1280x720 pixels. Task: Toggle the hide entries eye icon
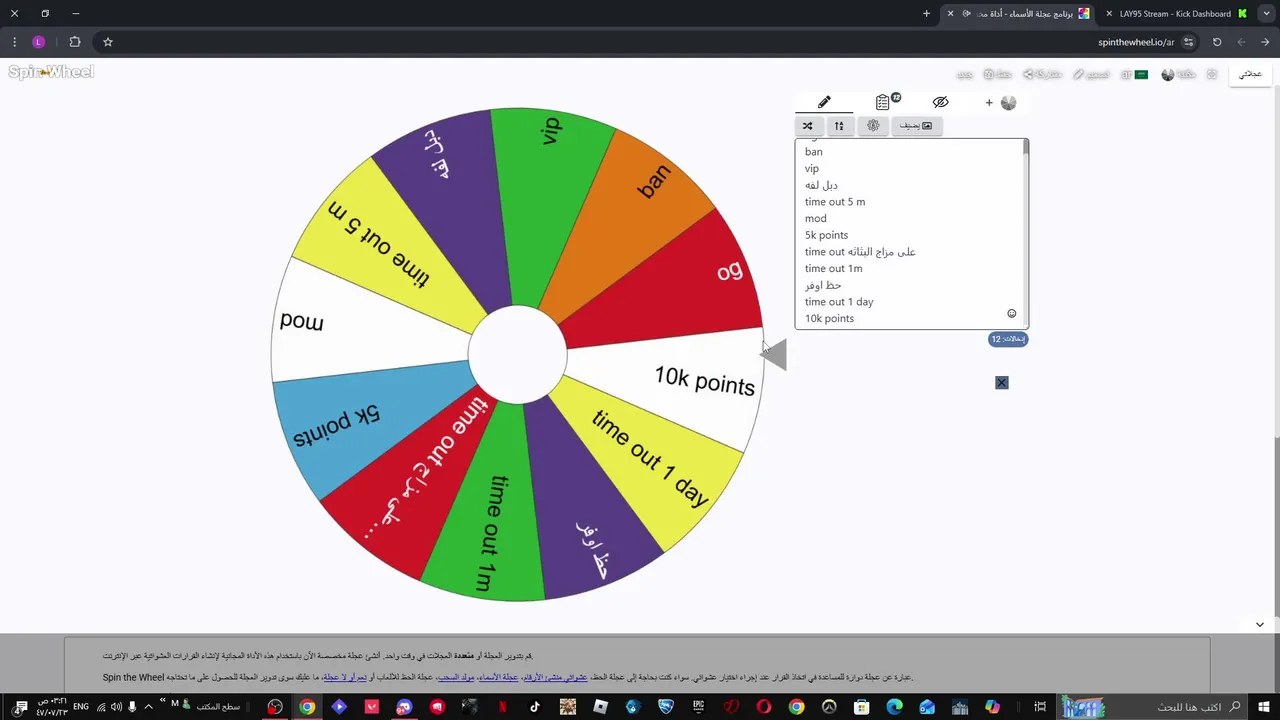[x=940, y=102]
